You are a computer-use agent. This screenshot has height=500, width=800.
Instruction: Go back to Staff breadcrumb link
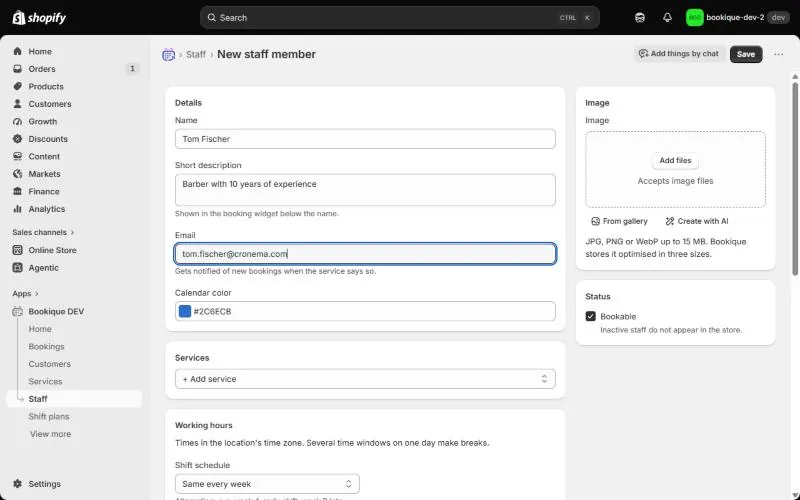196,54
